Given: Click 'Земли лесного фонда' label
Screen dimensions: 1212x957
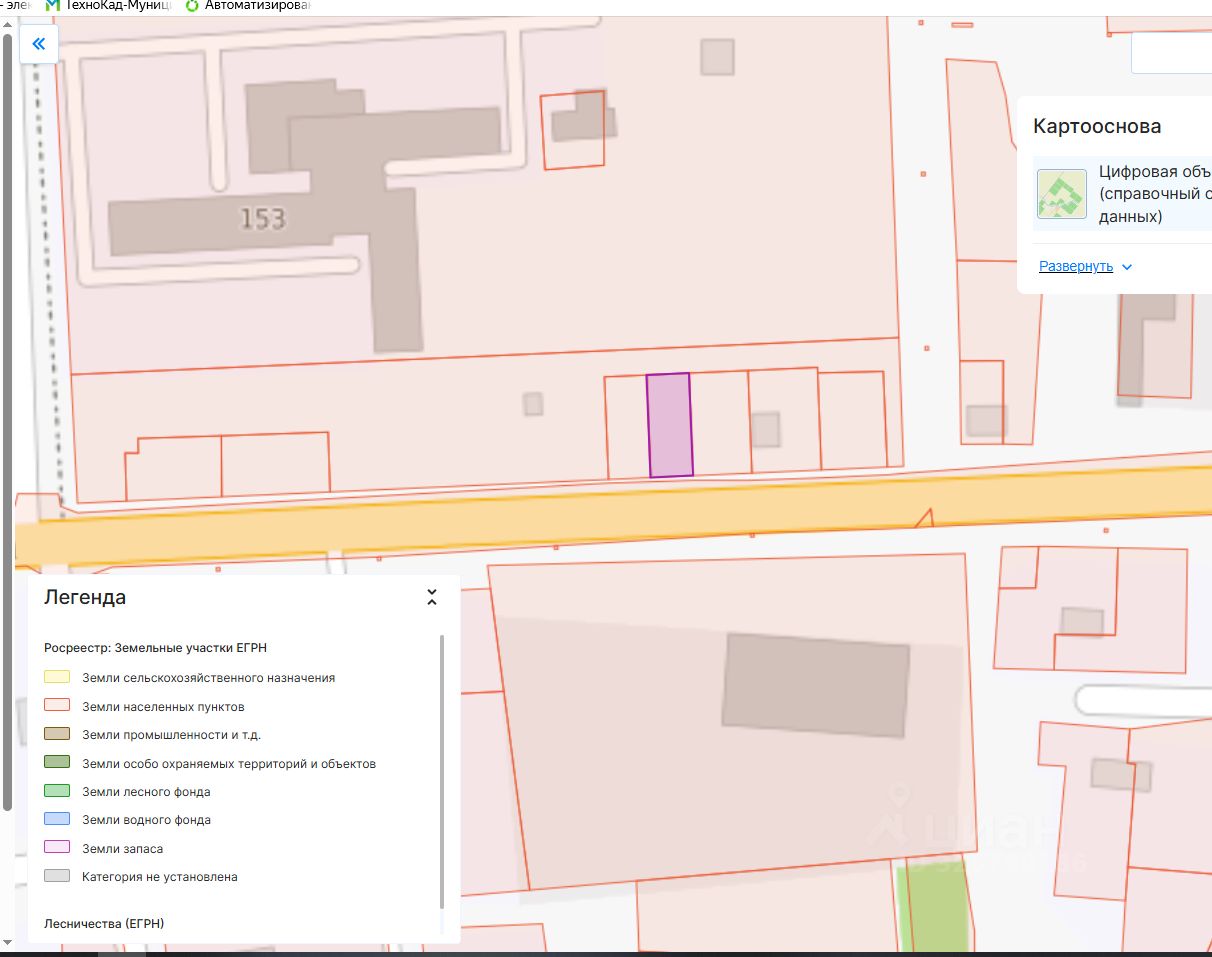Looking at the screenshot, I should 146,792.
